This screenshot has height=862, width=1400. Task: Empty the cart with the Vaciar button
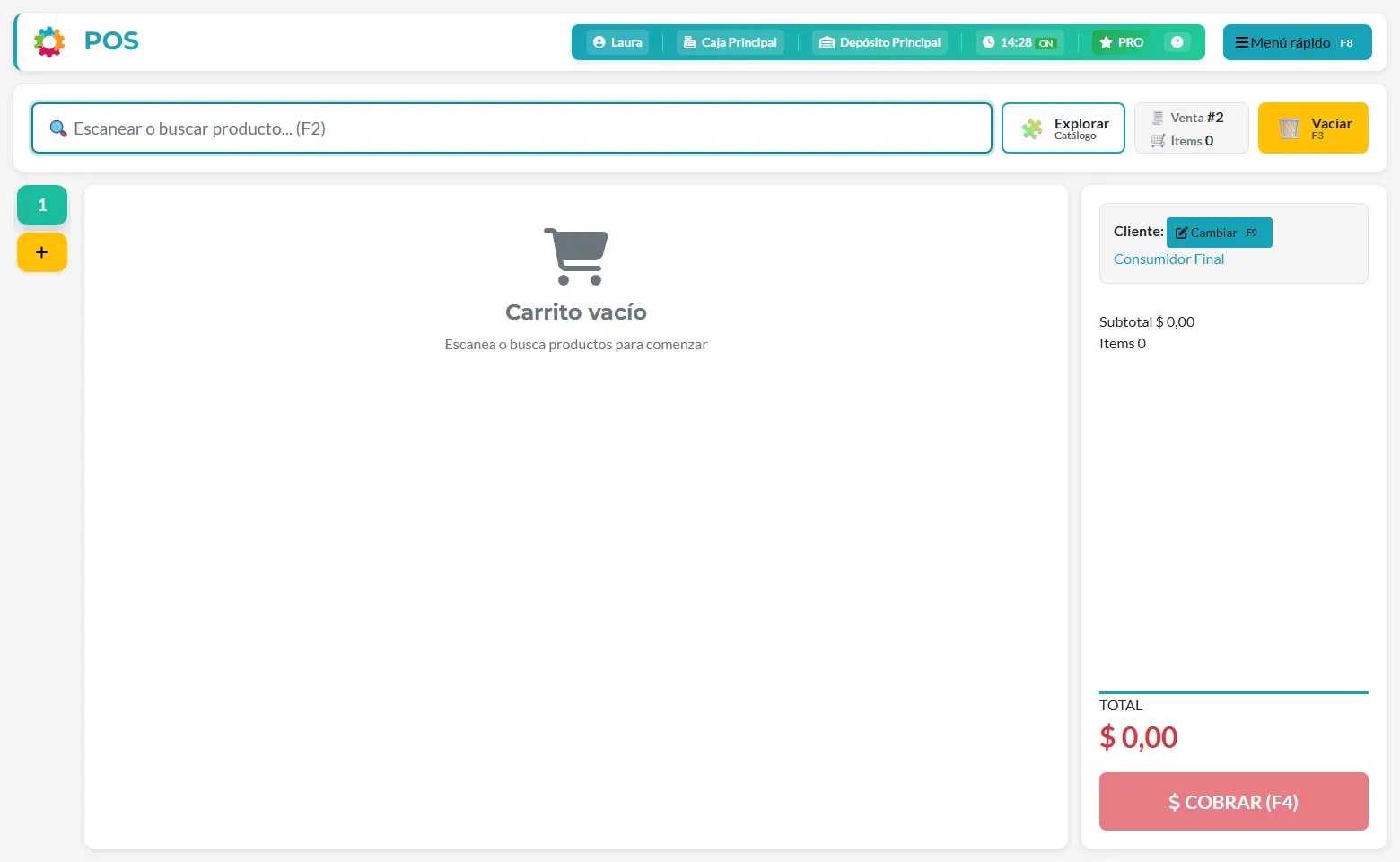pyautogui.click(x=1313, y=128)
